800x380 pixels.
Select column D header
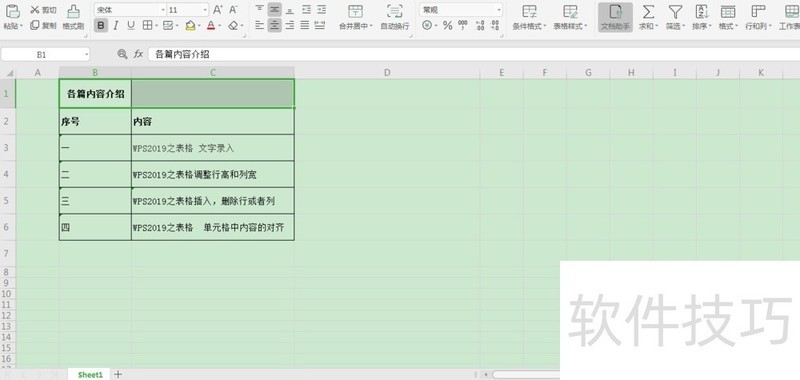pyautogui.click(x=387, y=73)
